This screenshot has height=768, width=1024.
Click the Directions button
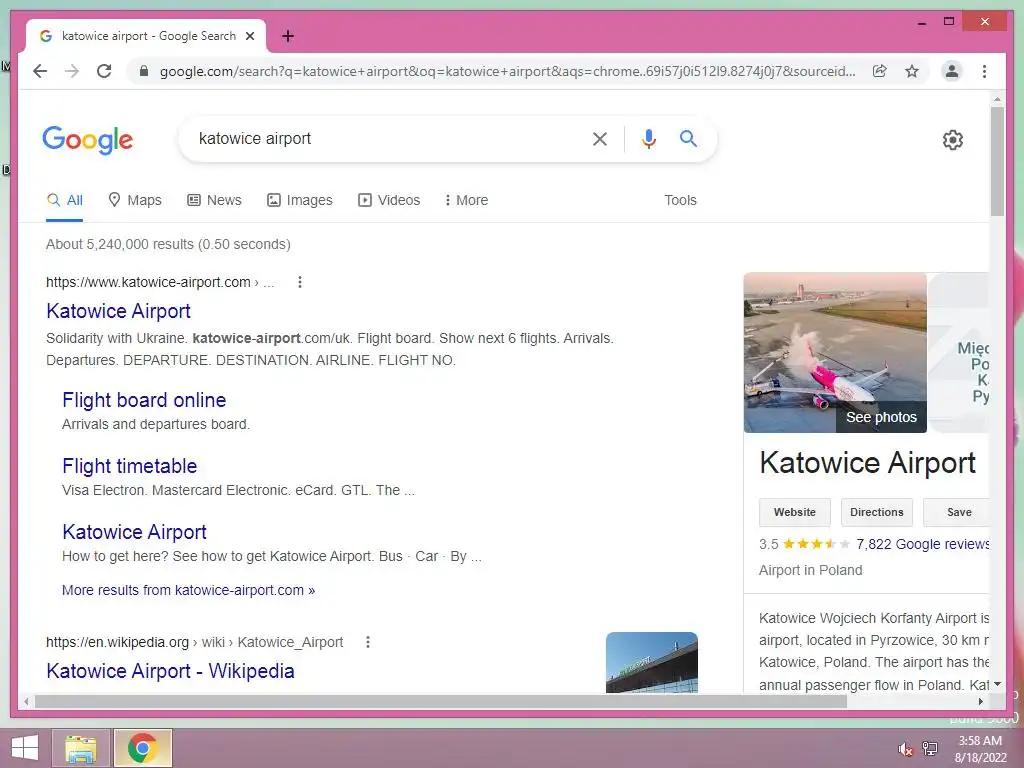pyautogui.click(x=876, y=512)
